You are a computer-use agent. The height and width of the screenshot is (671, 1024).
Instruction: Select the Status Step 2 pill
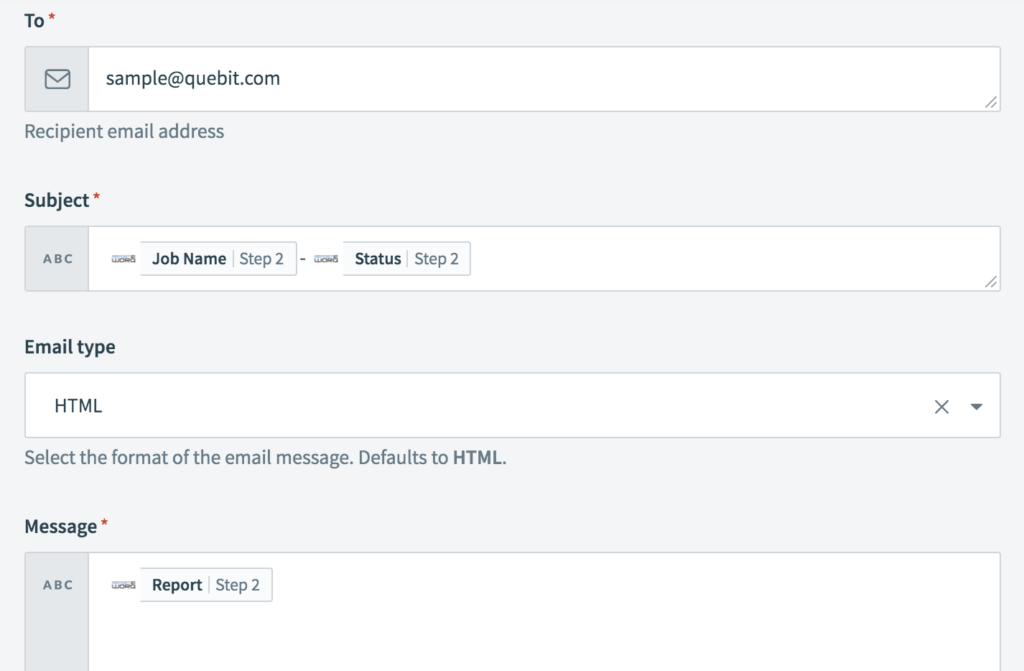click(x=406, y=259)
